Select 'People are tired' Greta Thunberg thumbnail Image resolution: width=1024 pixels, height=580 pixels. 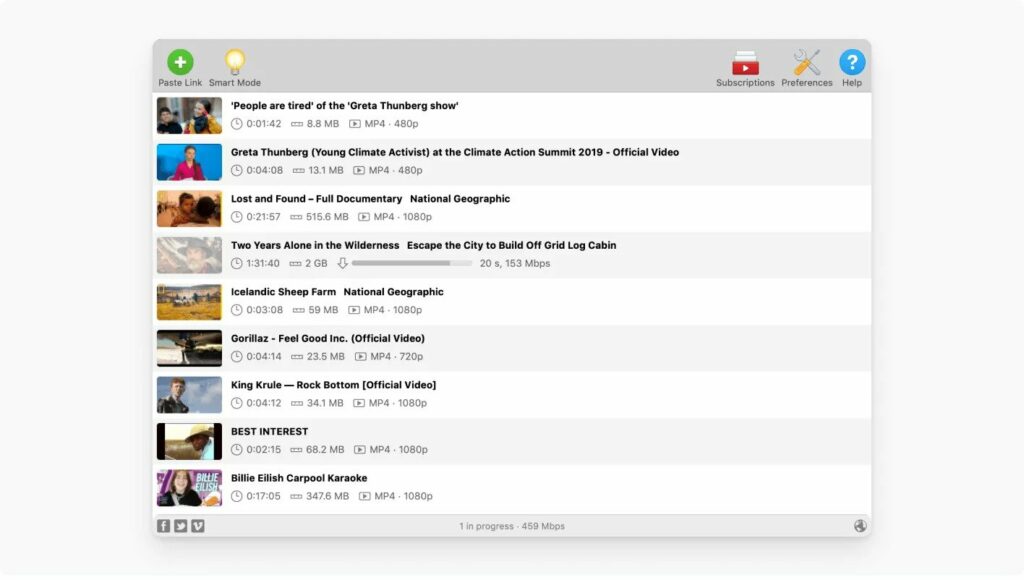tap(189, 116)
